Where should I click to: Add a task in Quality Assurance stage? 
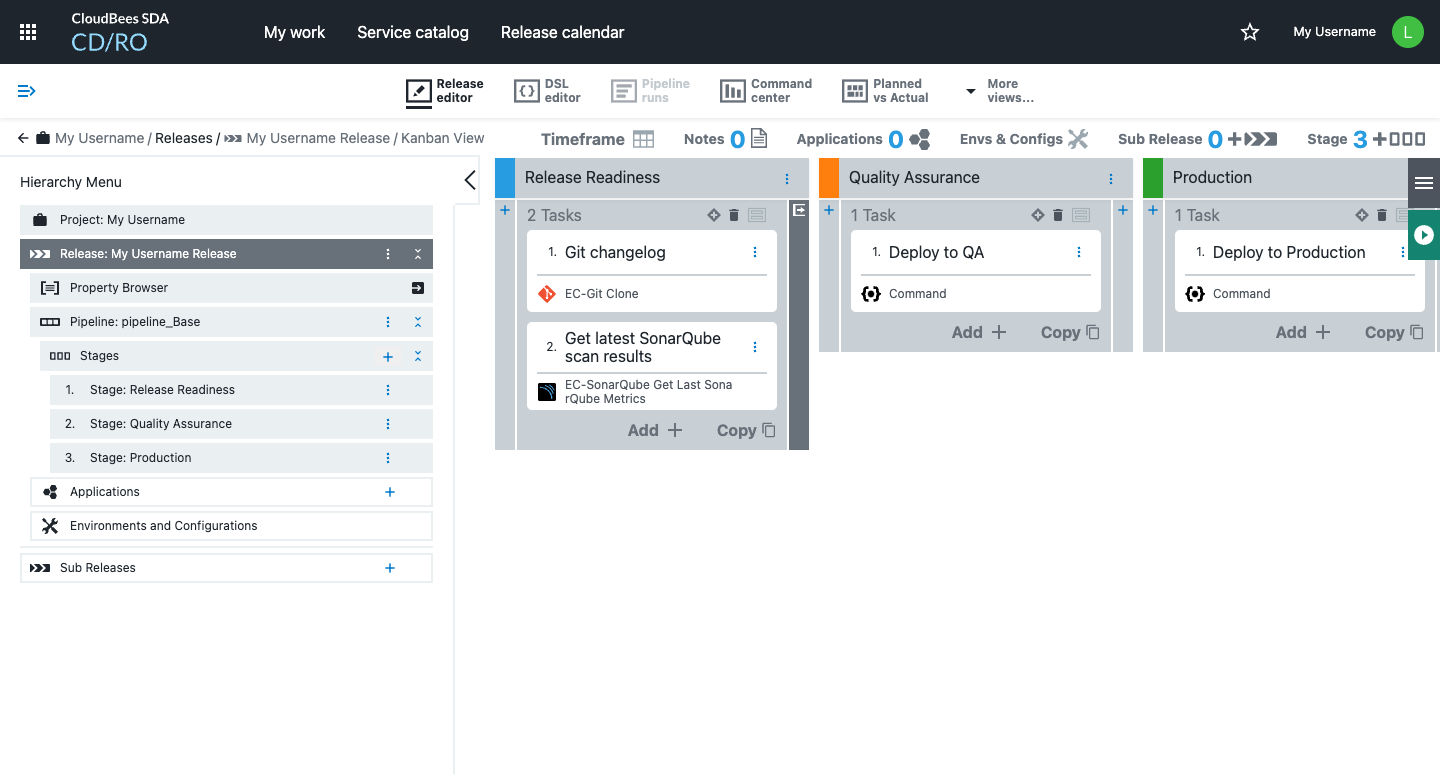pyautogui.click(x=978, y=332)
